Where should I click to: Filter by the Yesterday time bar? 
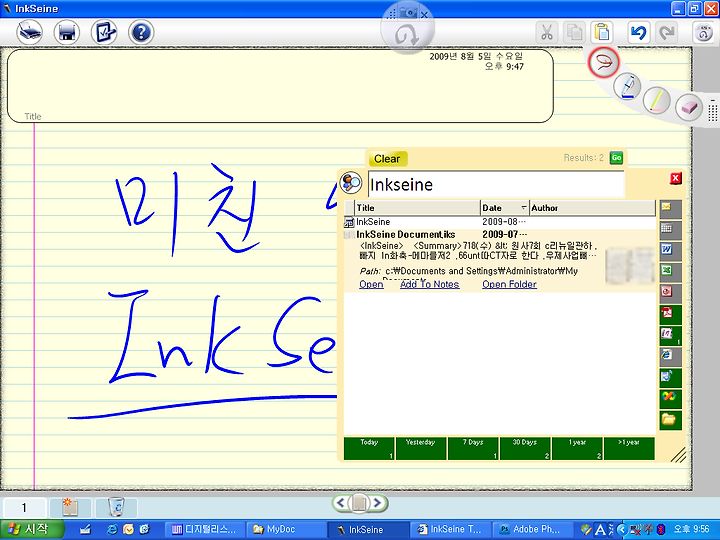coord(421,448)
